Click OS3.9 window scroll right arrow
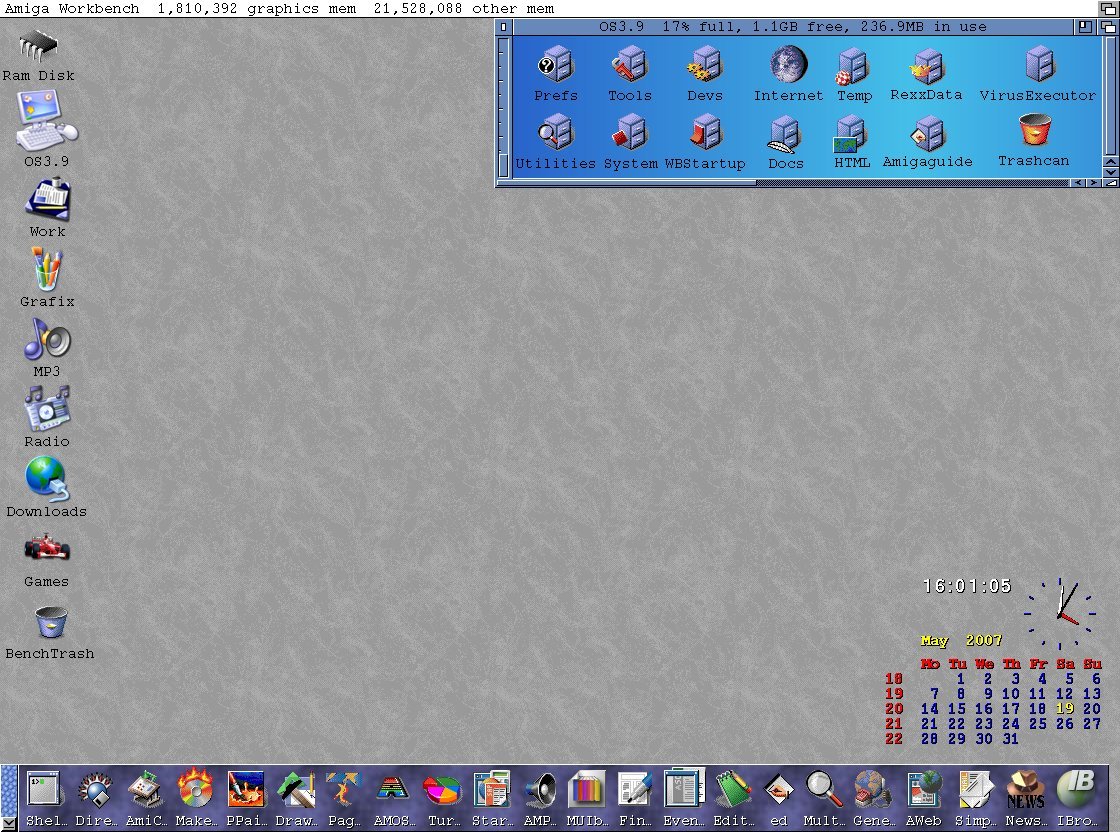1120x832 pixels. click(x=1094, y=183)
